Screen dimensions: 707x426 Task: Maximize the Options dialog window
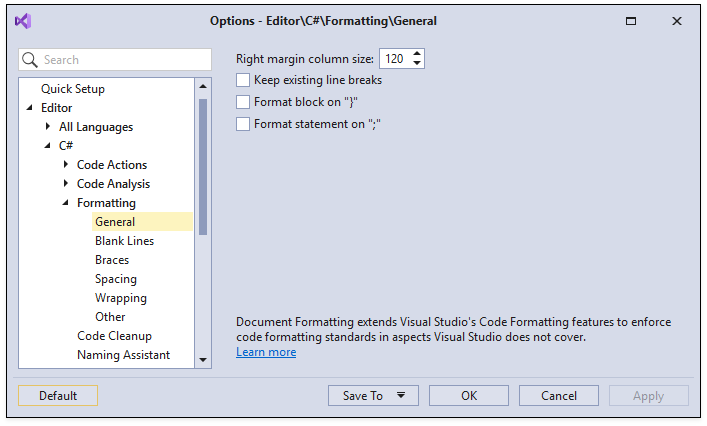pos(631,21)
